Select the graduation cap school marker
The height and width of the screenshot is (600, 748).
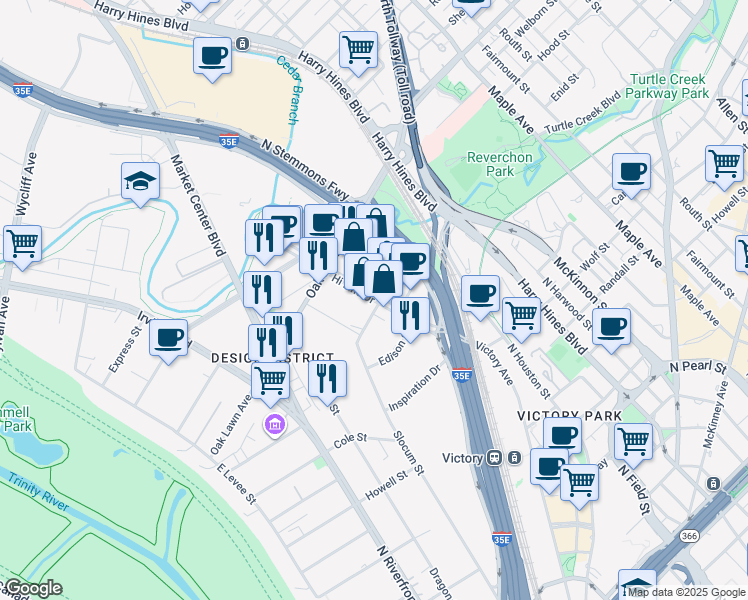click(x=141, y=182)
